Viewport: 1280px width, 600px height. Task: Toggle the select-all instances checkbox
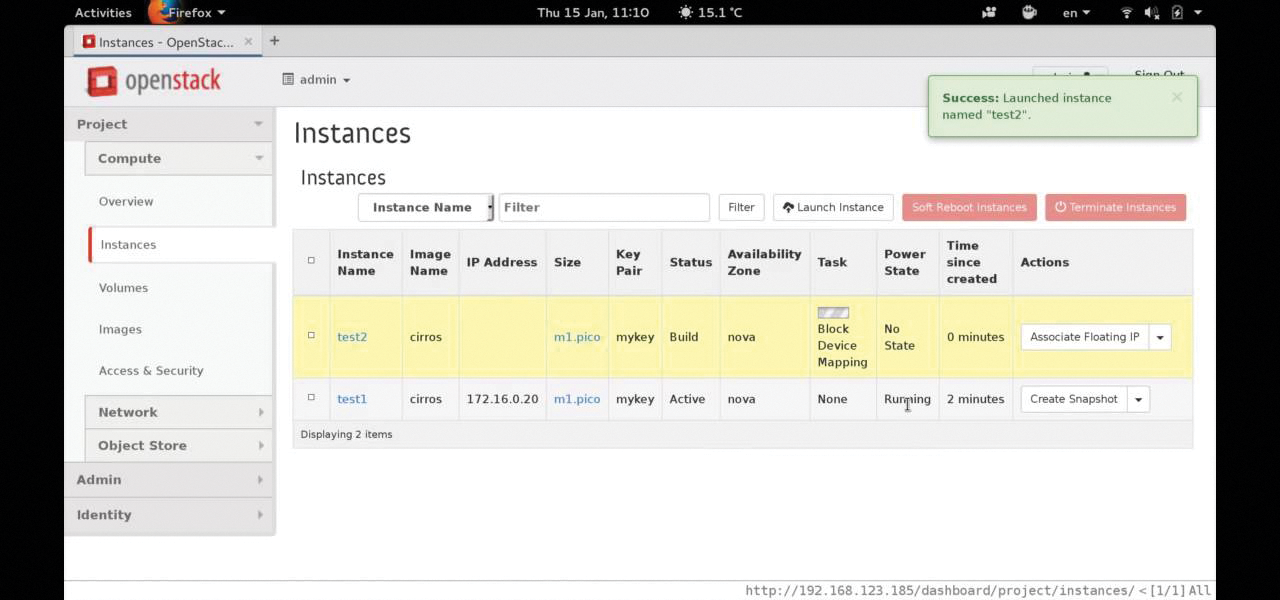(x=311, y=261)
